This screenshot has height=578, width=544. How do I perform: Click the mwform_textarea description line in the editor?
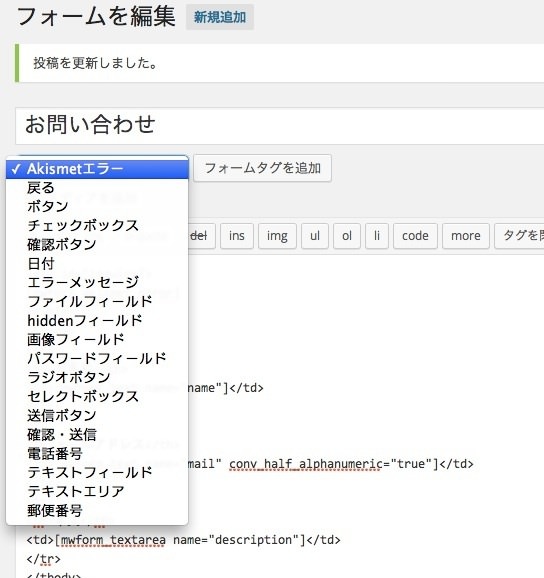click(183, 540)
